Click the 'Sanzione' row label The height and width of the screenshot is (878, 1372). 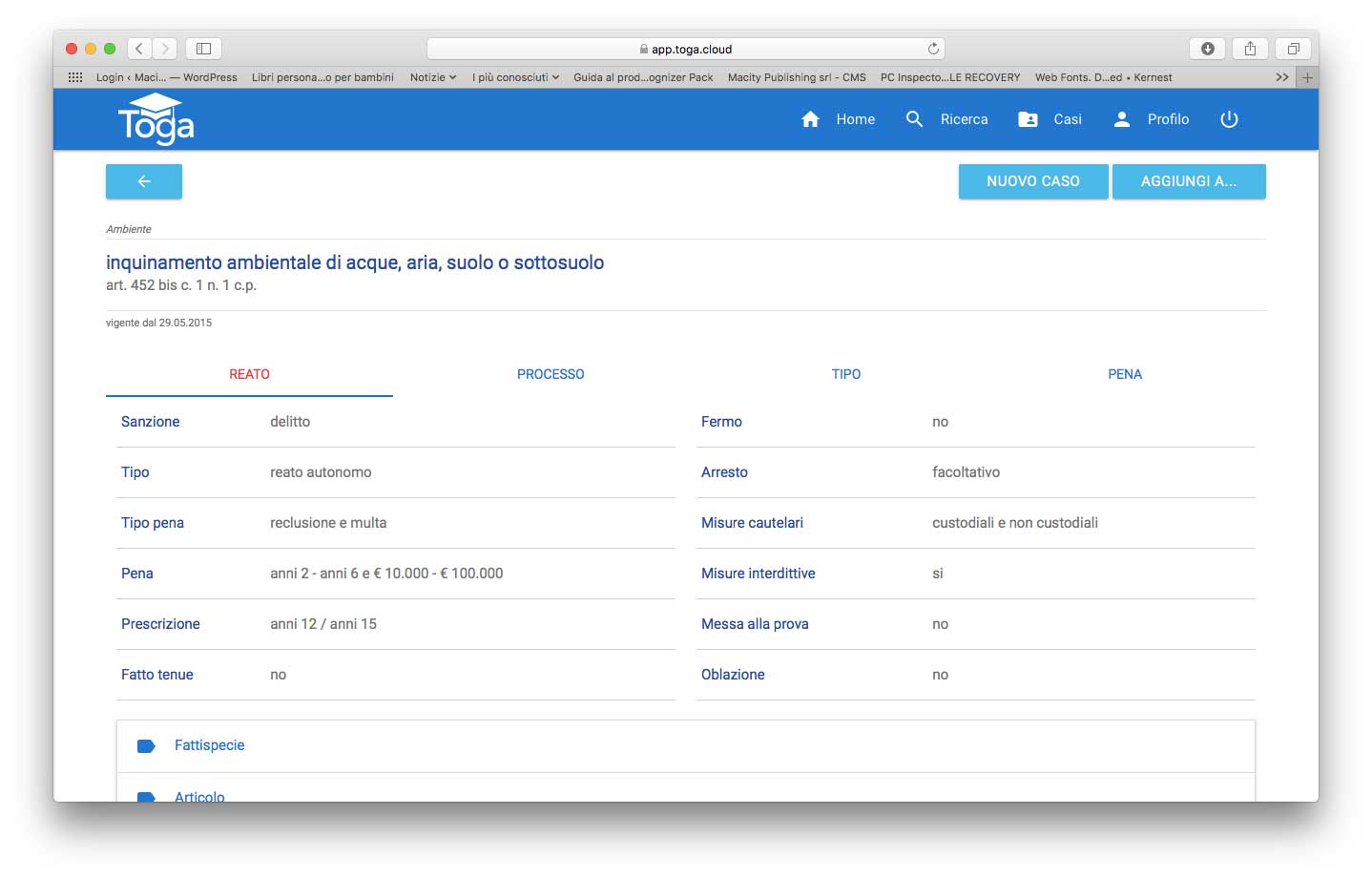(x=151, y=422)
